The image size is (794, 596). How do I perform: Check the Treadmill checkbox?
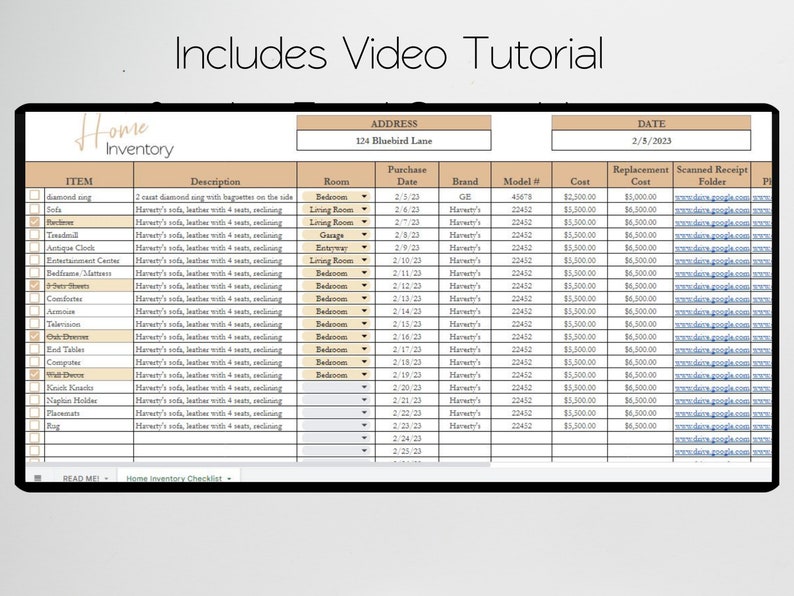point(34,234)
